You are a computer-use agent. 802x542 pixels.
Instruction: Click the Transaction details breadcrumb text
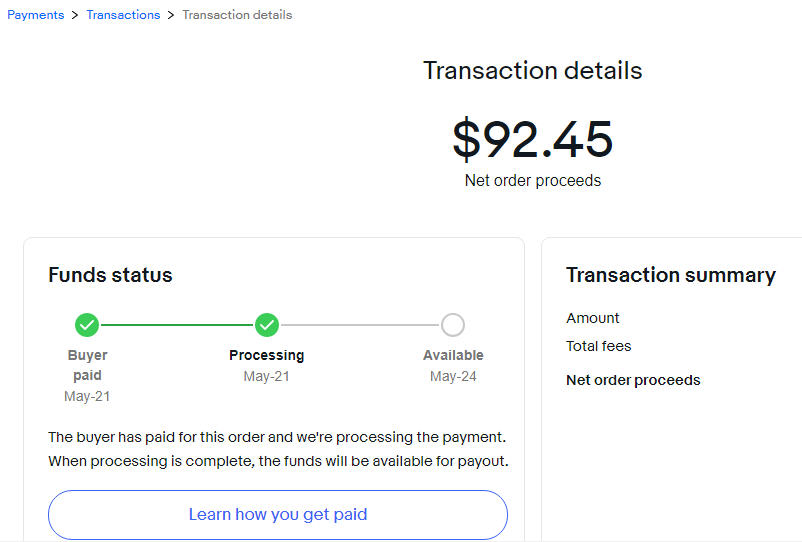pyautogui.click(x=237, y=15)
